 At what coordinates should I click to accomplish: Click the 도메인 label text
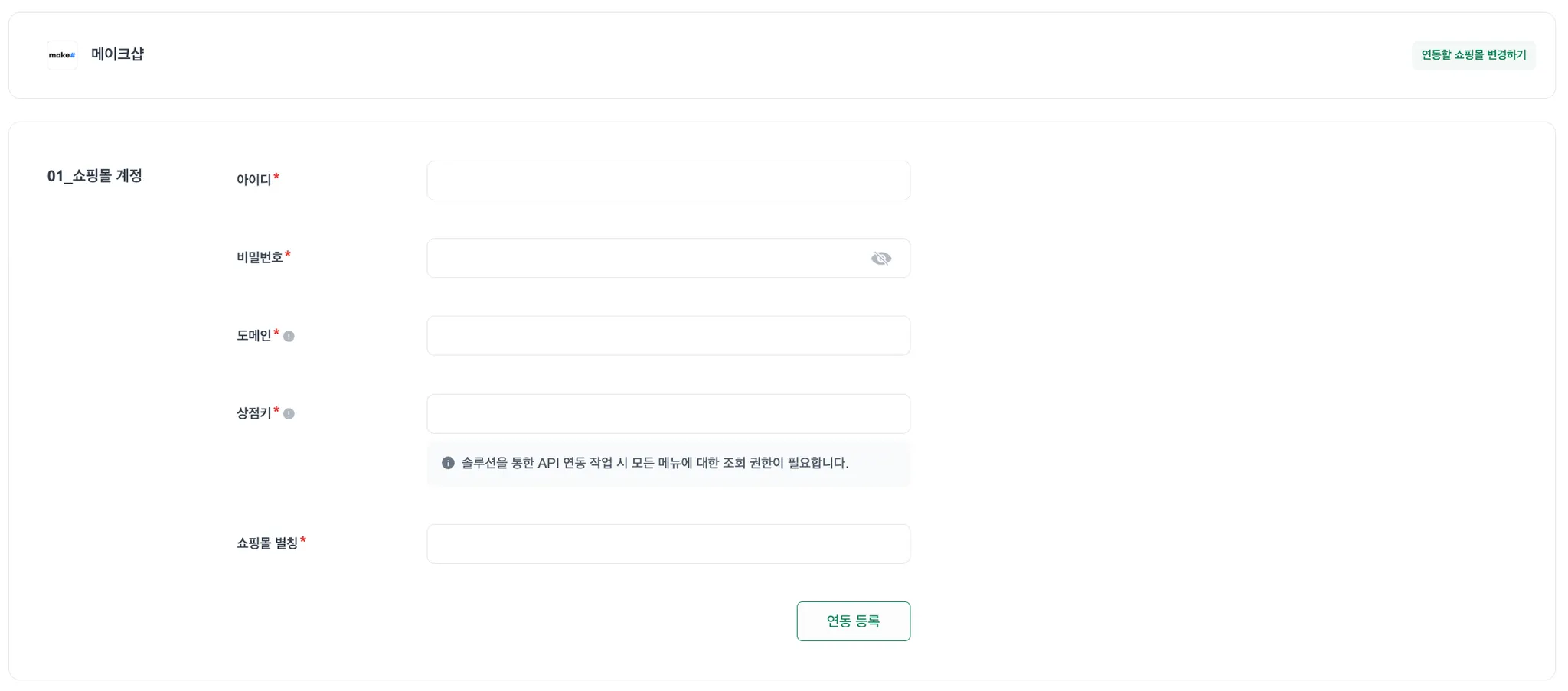click(x=253, y=336)
